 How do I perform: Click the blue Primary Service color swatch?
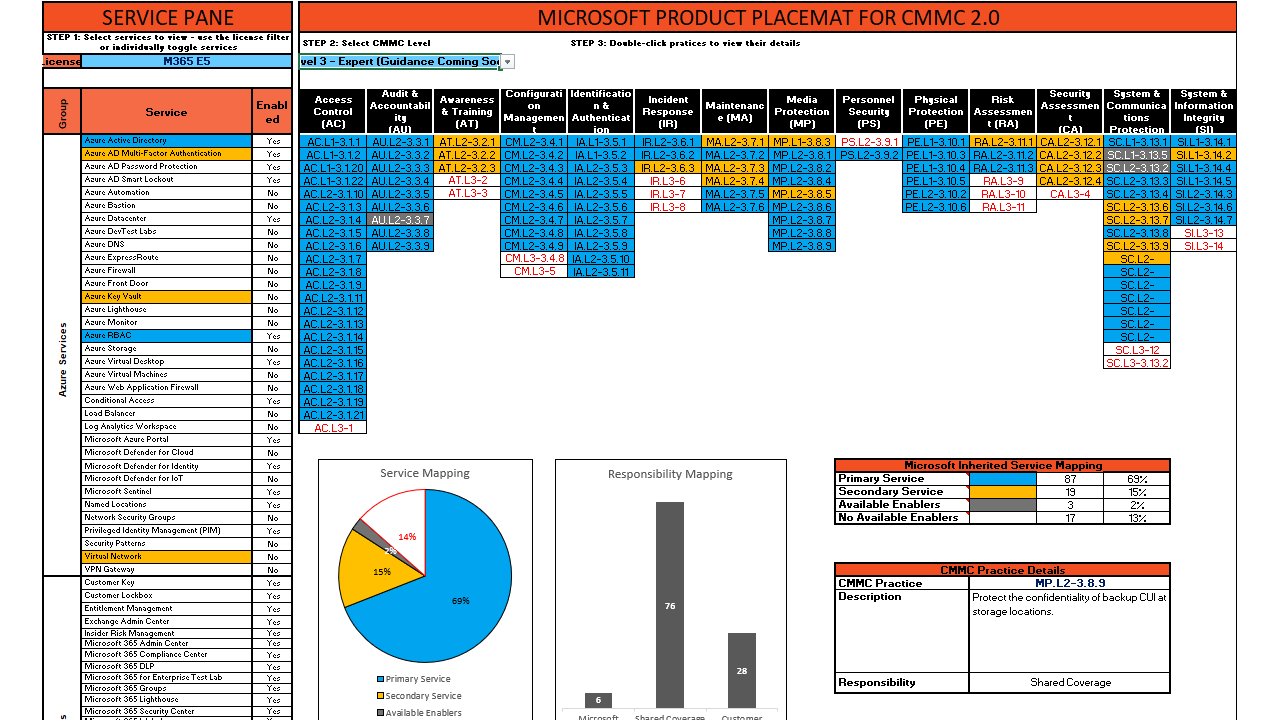pyautogui.click(x=1004, y=479)
